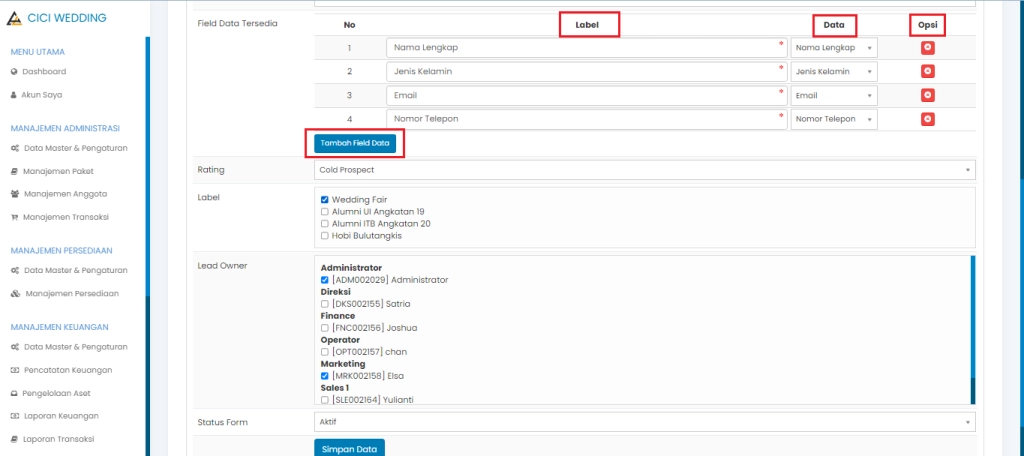Open Dashboard from sidebar icon

pos(14,72)
